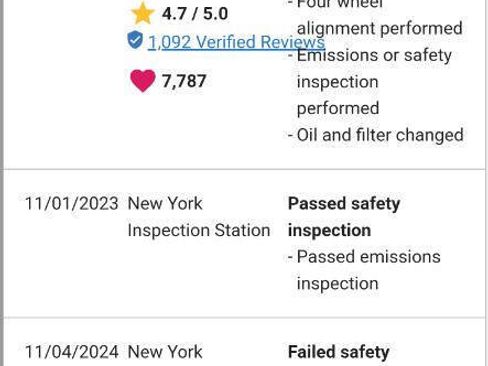Click the Oil and filter changed item
488x366 pixels.
pyautogui.click(x=376, y=135)
